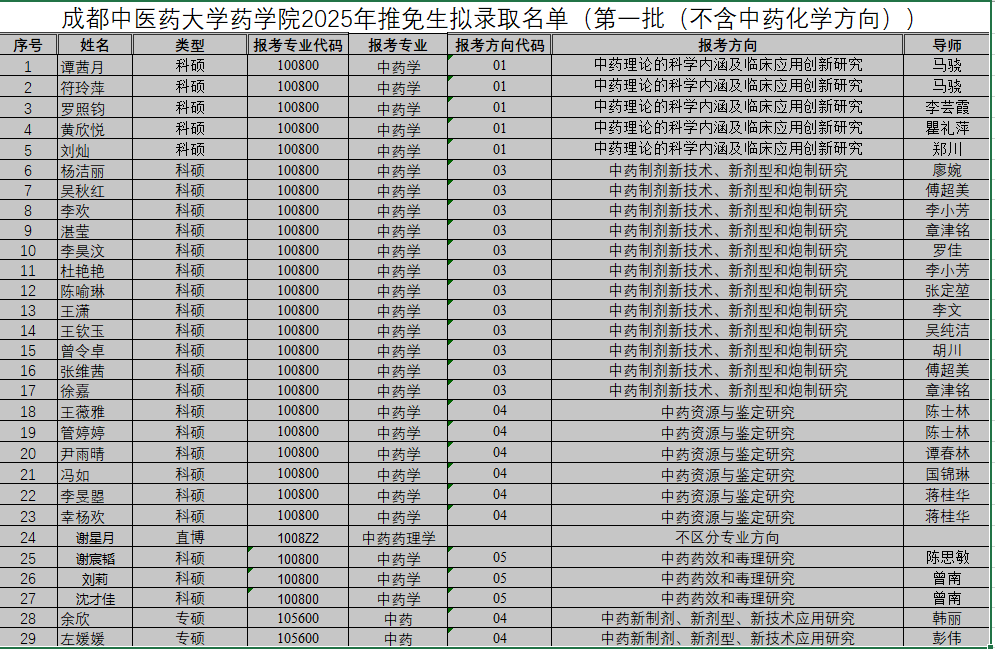This screenshot has height=649, width=995.
Task: Select advisor cell 李芸霞
Action: tap(947, 108)
